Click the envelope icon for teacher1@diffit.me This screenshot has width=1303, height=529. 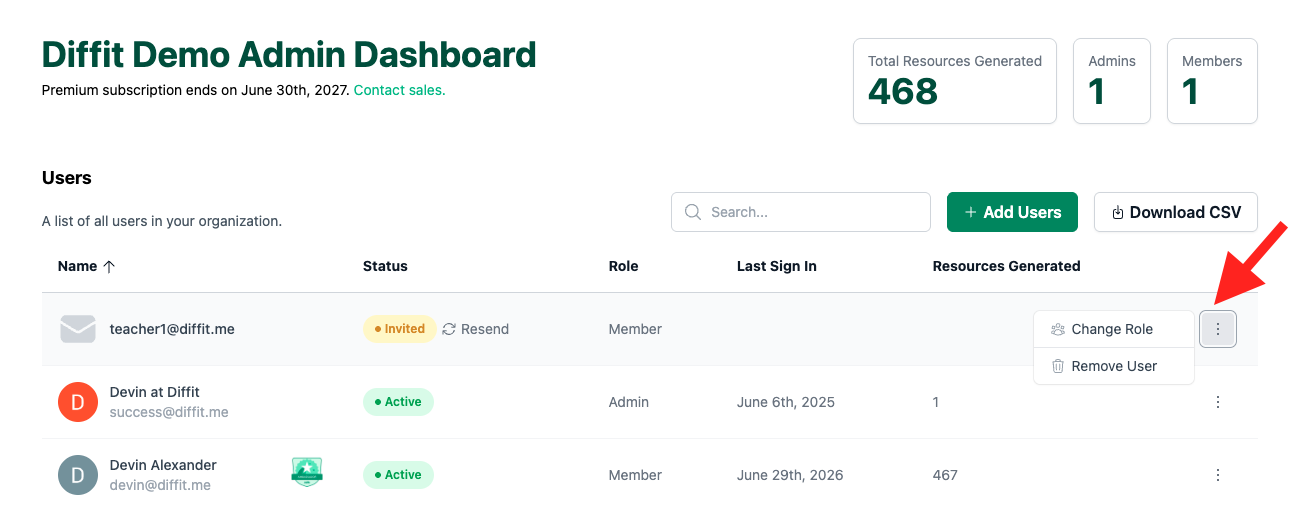click(78, 329)
